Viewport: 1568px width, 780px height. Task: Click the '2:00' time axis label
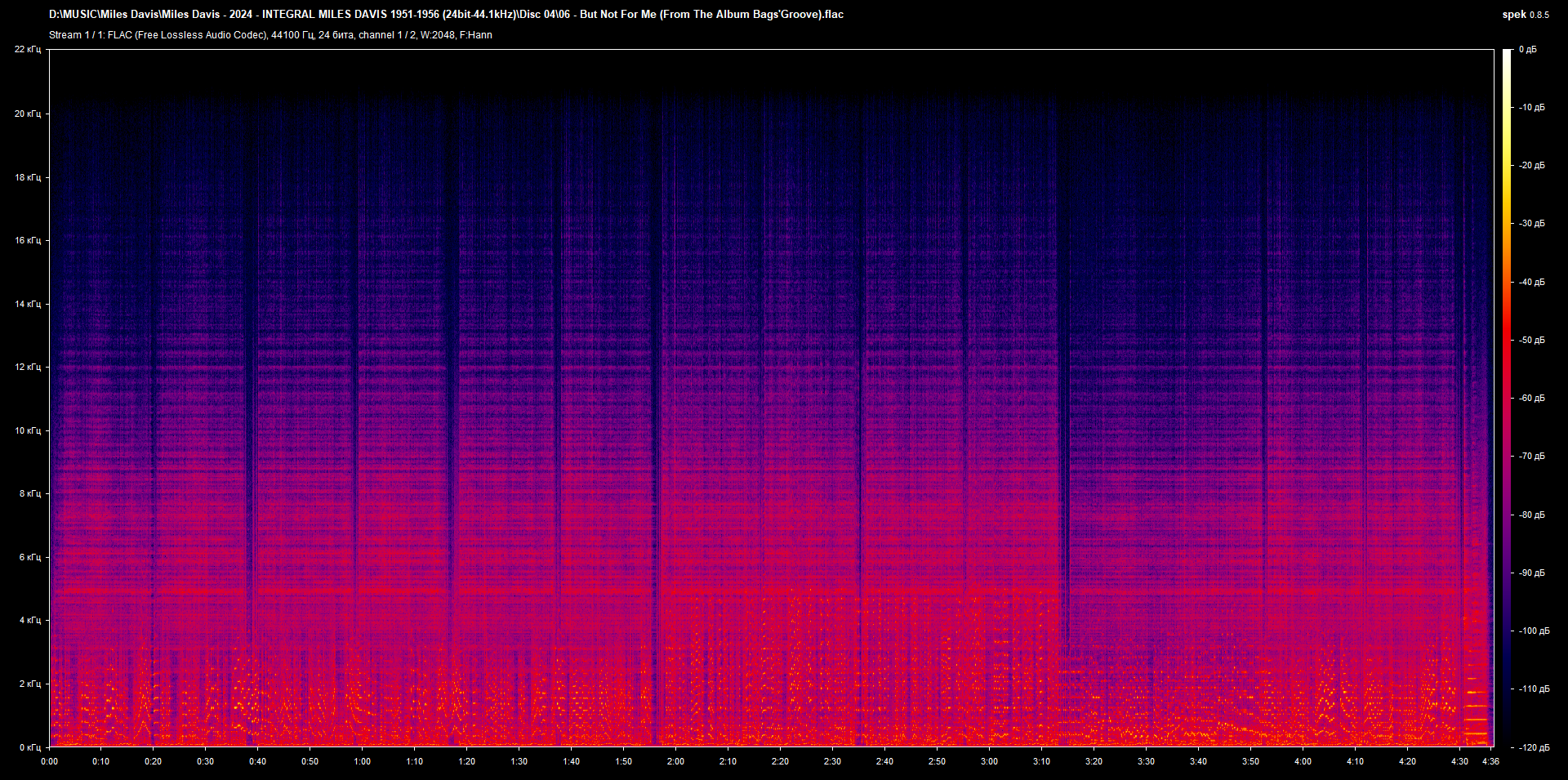[x=675, y=761]
